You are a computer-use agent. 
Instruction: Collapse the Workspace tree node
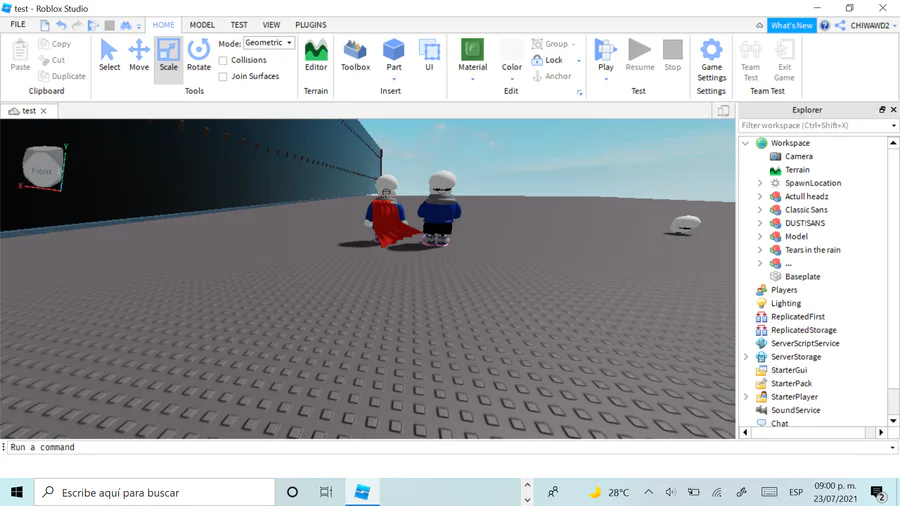coord(746,143)
